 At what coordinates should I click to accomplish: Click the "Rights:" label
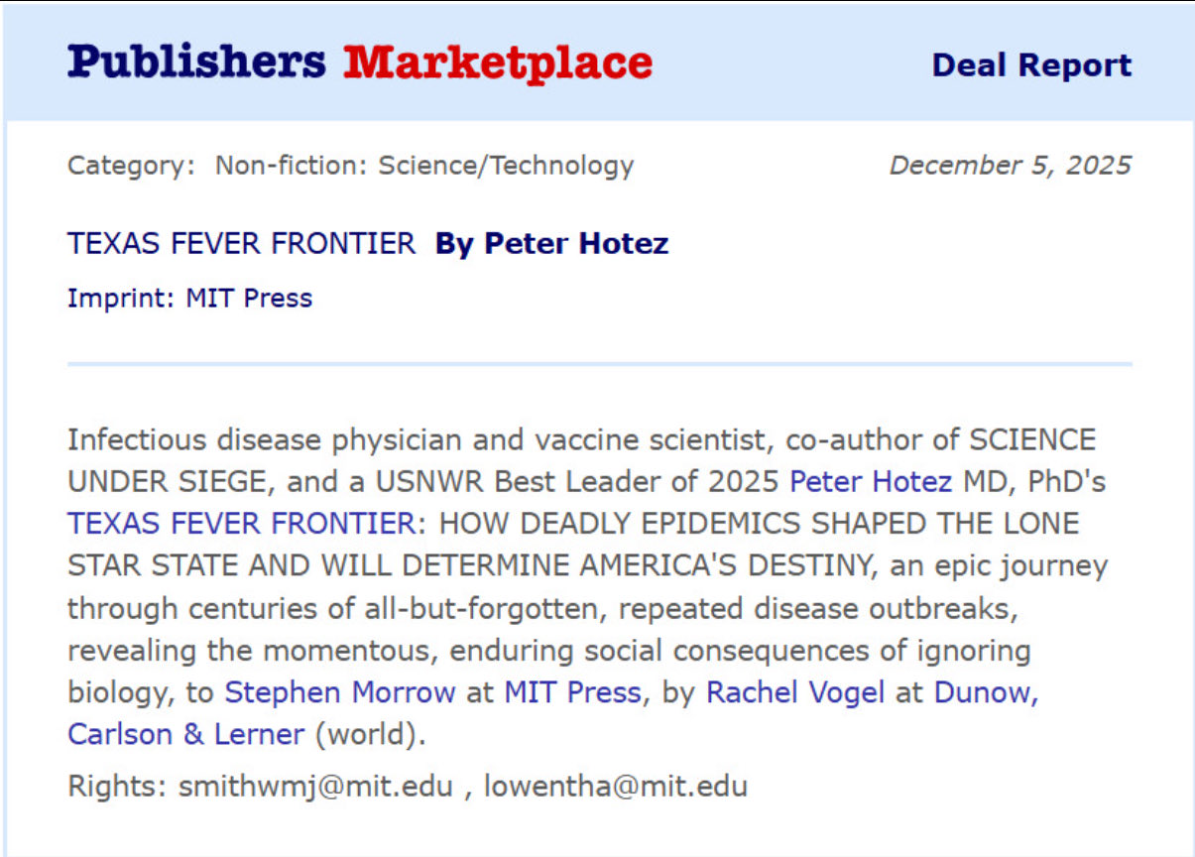[116, 786]
